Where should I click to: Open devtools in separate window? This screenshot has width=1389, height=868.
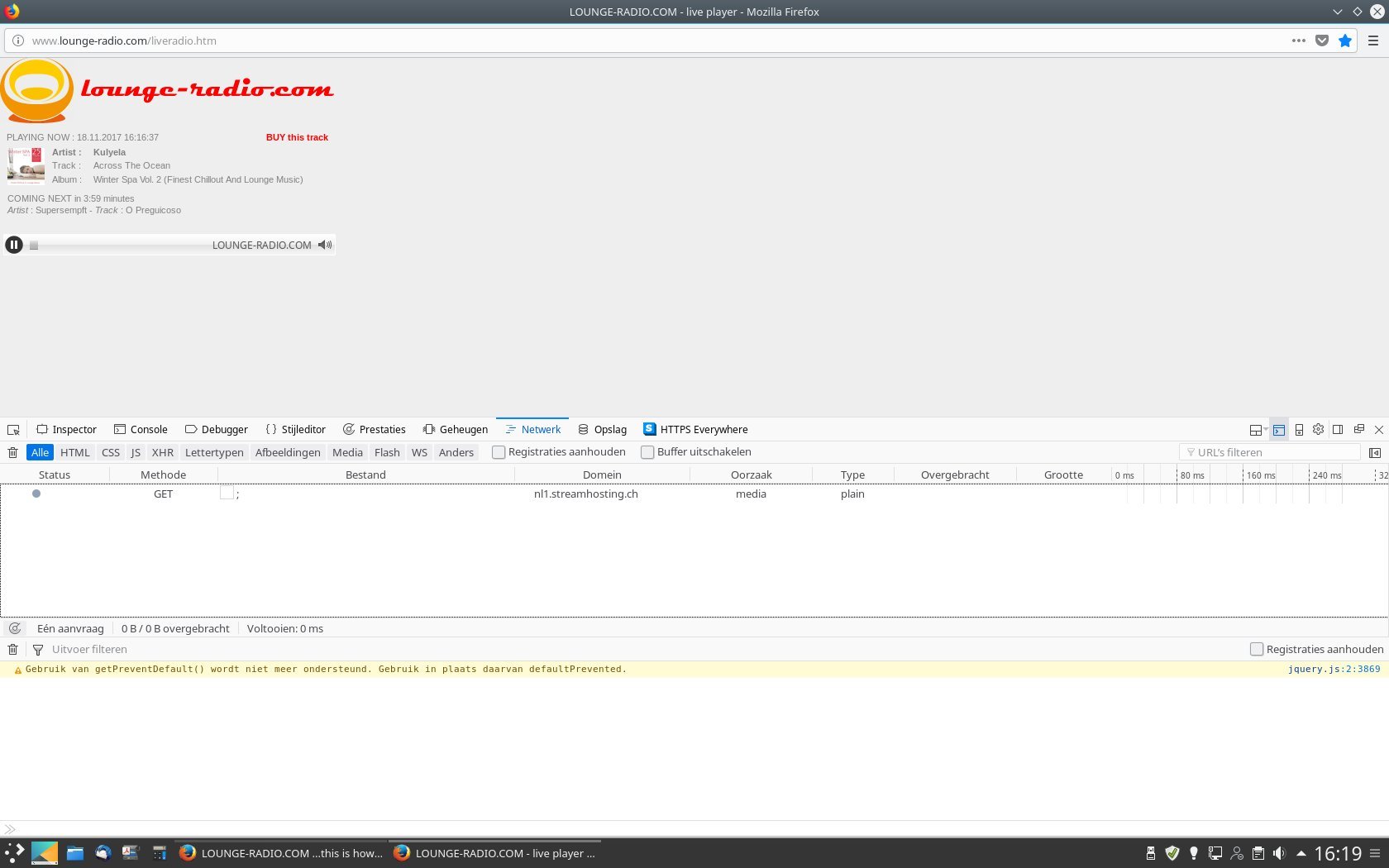pyautogui.click(x=1358, y=430)
